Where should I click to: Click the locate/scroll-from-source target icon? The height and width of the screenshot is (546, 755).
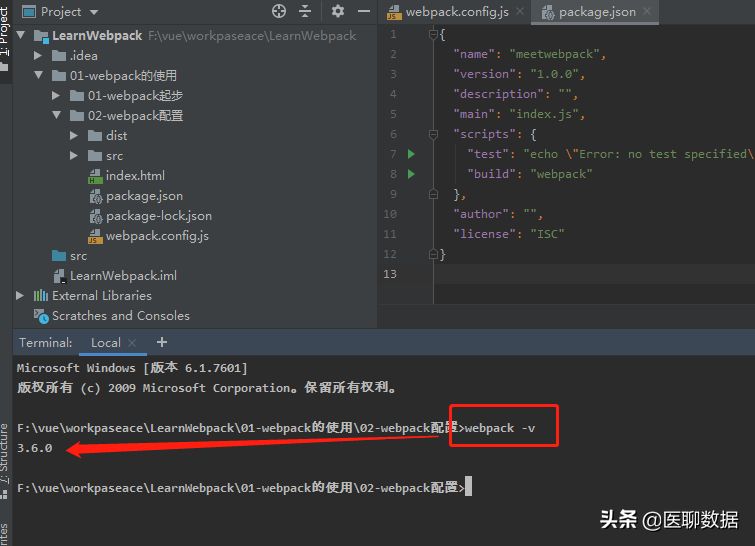[279, 12]
